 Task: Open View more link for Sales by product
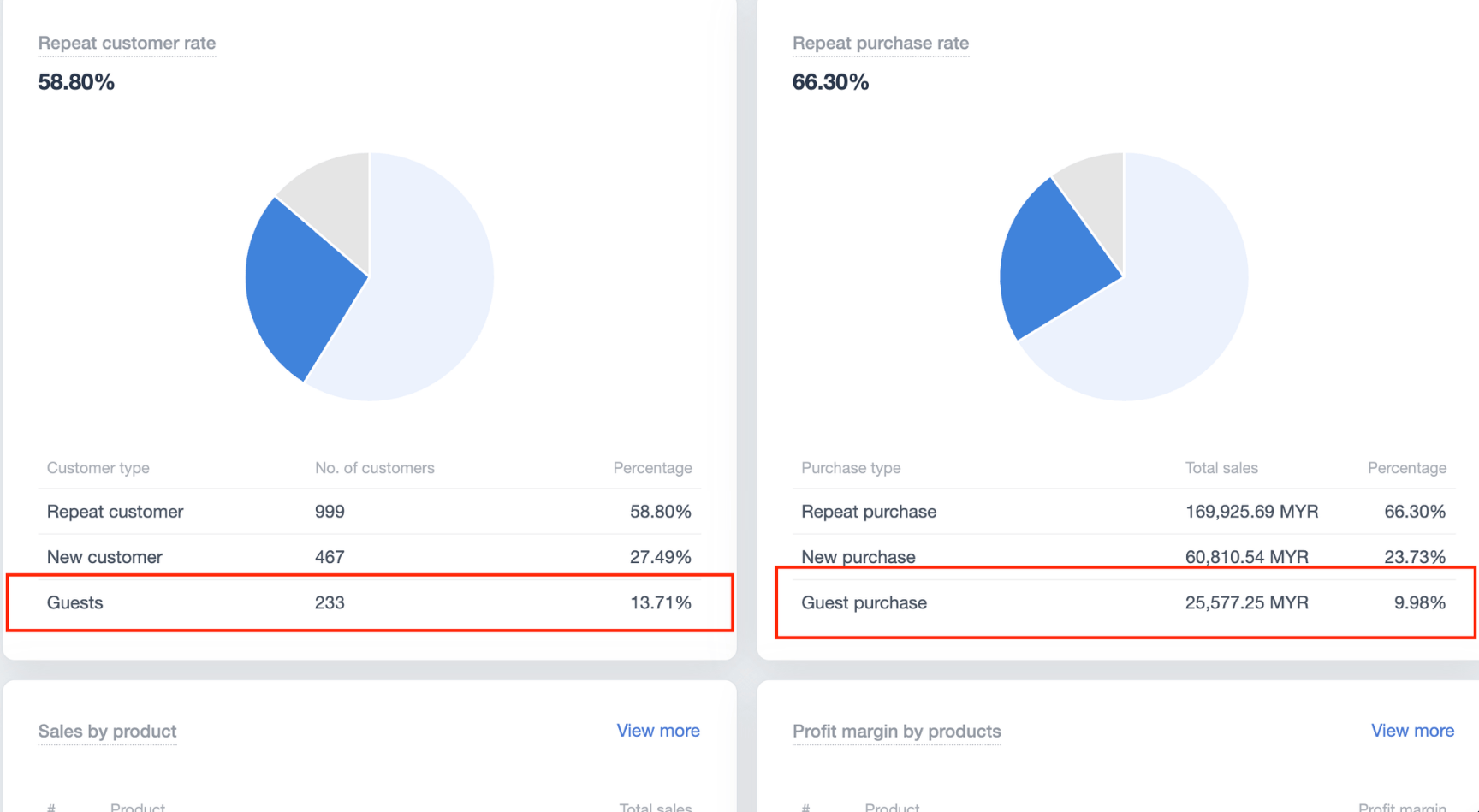click(x=657, y=731)
